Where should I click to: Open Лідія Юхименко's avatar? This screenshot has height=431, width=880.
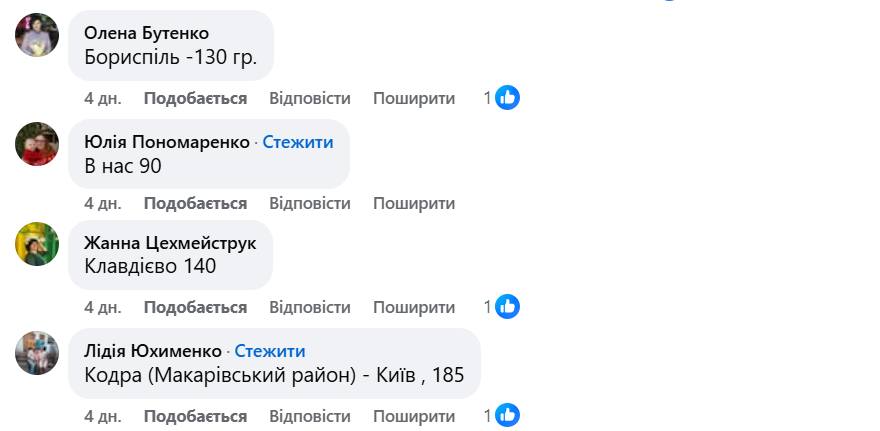pyautogui.click(x=37, y=353)
